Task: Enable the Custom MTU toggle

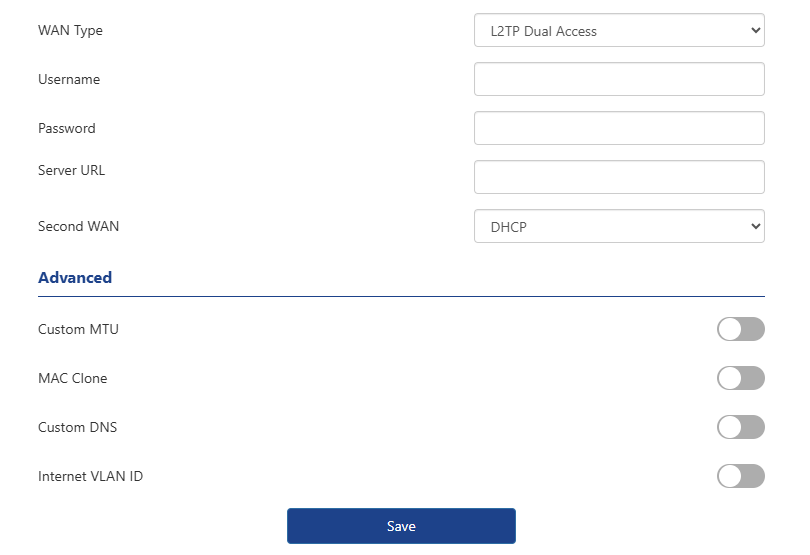Action: tap(740, 329)
